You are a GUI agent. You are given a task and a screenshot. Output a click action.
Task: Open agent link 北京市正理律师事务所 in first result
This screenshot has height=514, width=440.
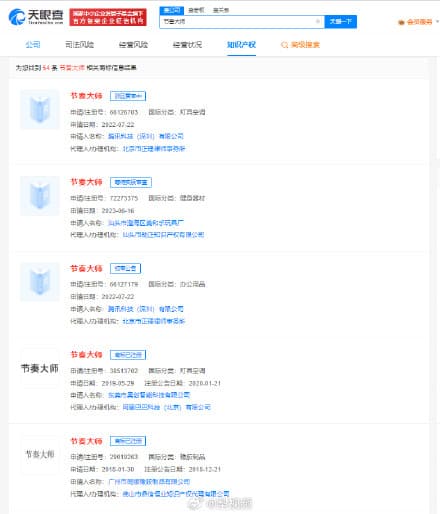(154, 149)
